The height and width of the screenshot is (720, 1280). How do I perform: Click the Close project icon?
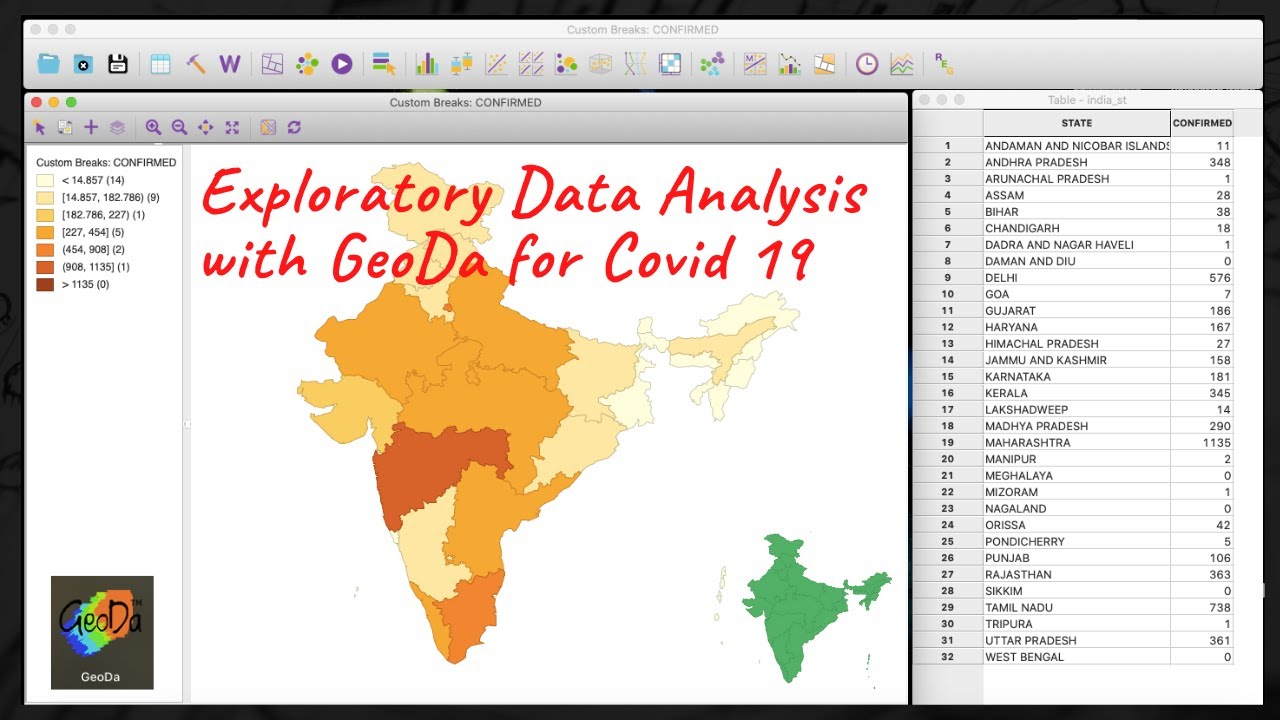(83, 64)
